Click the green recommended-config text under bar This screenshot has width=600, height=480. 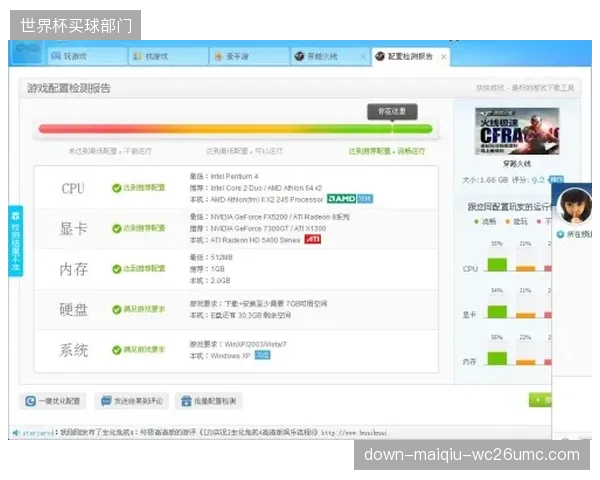click(386, 151)
